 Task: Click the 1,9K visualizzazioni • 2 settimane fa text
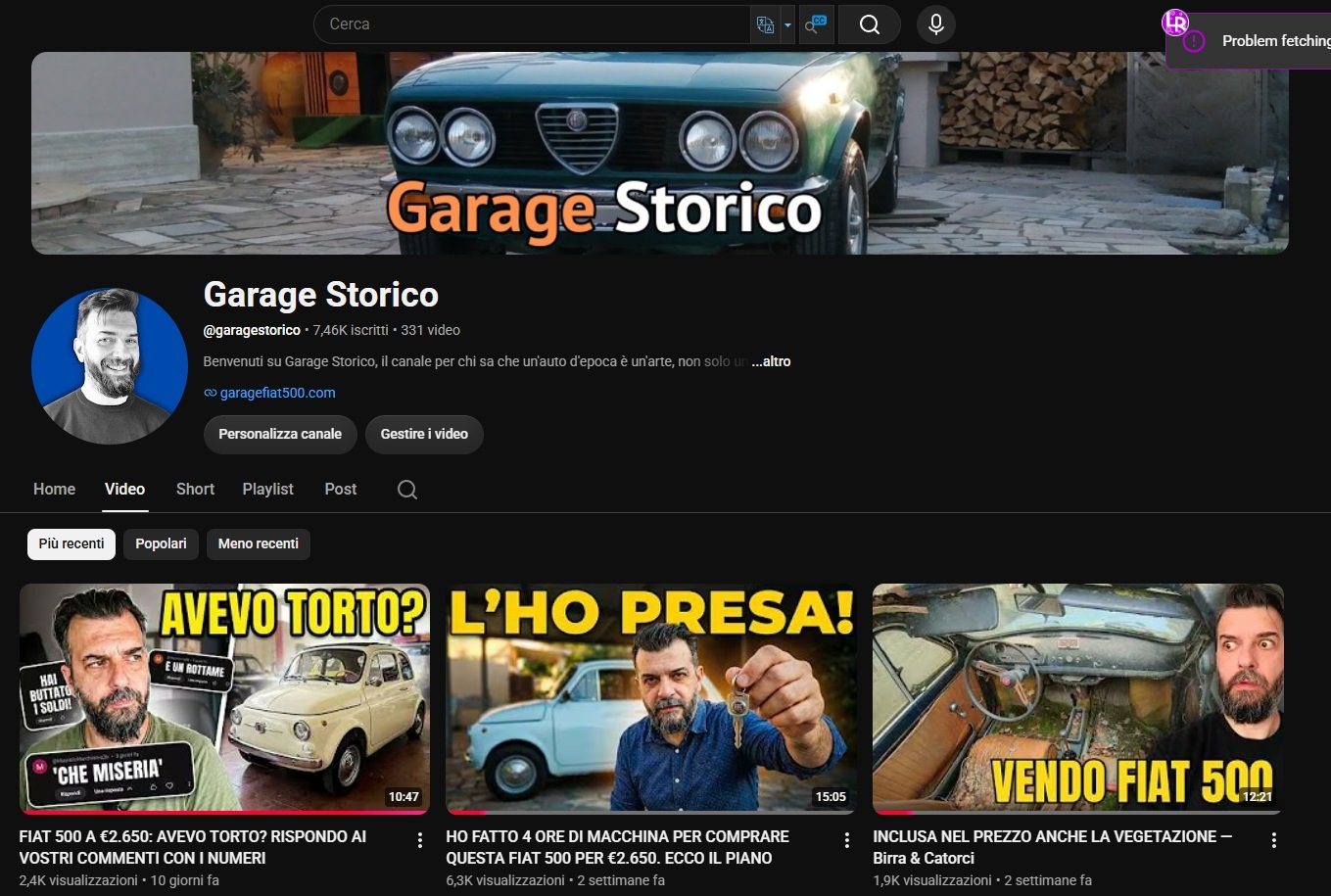point(982,880)
